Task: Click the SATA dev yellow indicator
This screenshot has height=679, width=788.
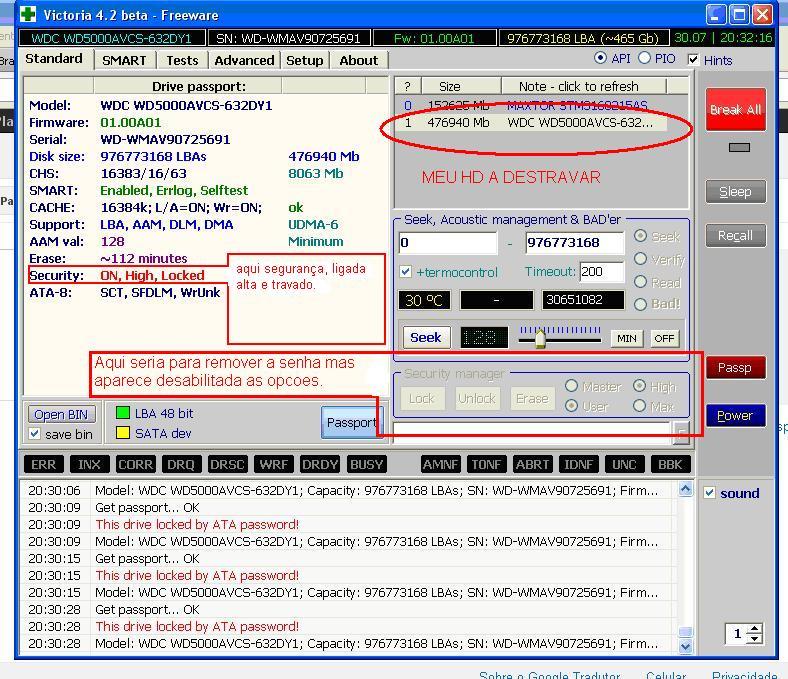Action: [x=123, y=433]
